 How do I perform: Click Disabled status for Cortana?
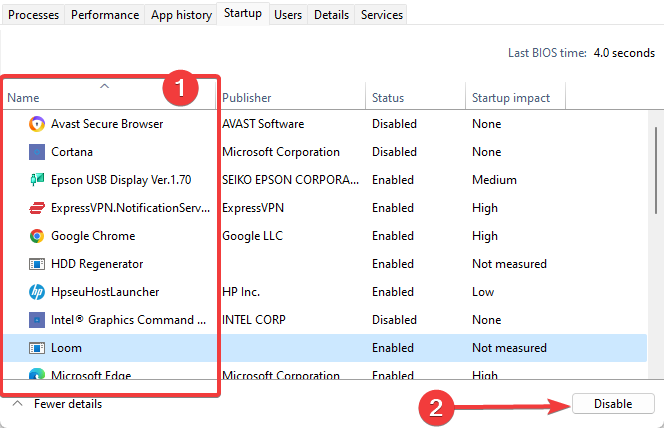[x=394, y=152]
